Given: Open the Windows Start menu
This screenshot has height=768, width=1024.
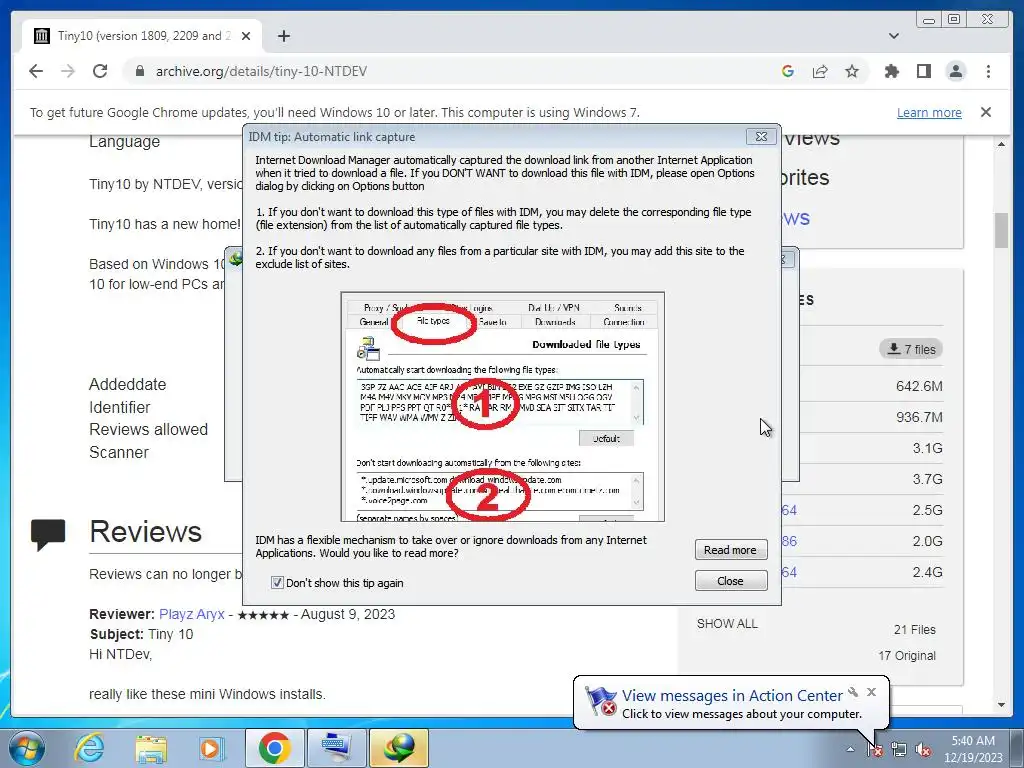Looking at the screenshot, I should [x=27, y=748].
